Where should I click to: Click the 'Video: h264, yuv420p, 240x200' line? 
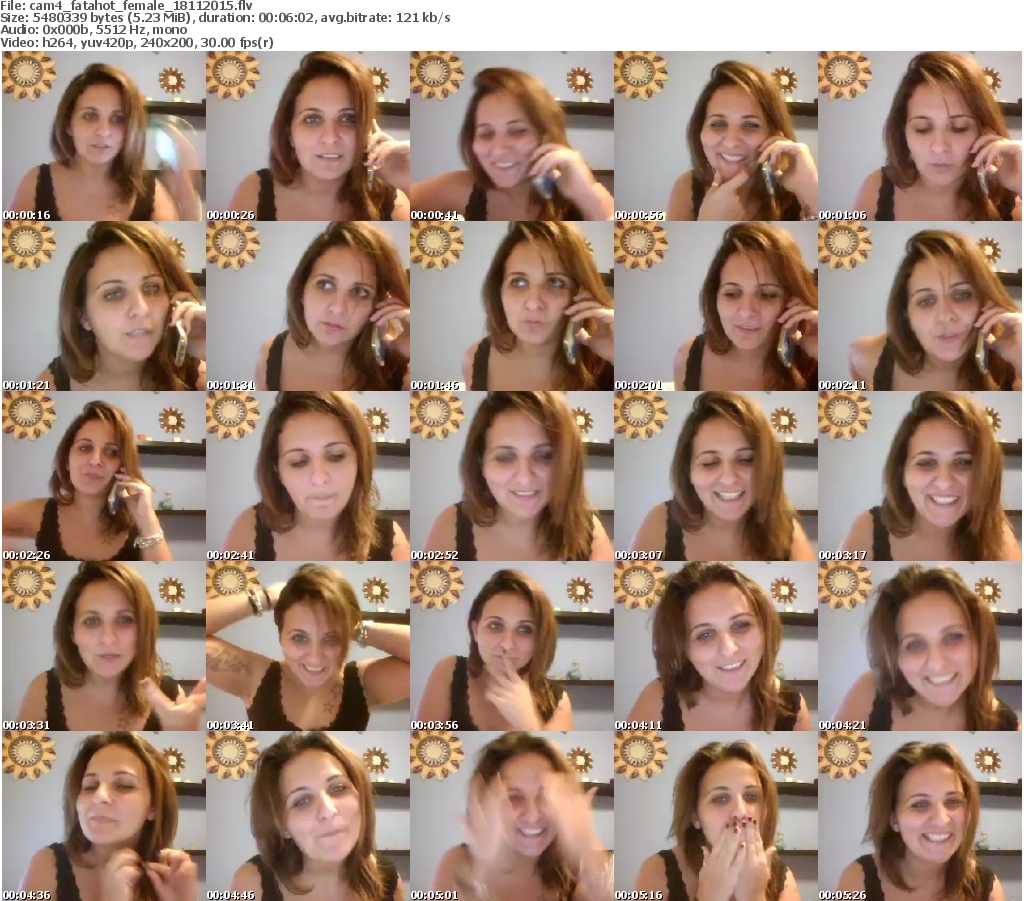click(x=137, y=42)
